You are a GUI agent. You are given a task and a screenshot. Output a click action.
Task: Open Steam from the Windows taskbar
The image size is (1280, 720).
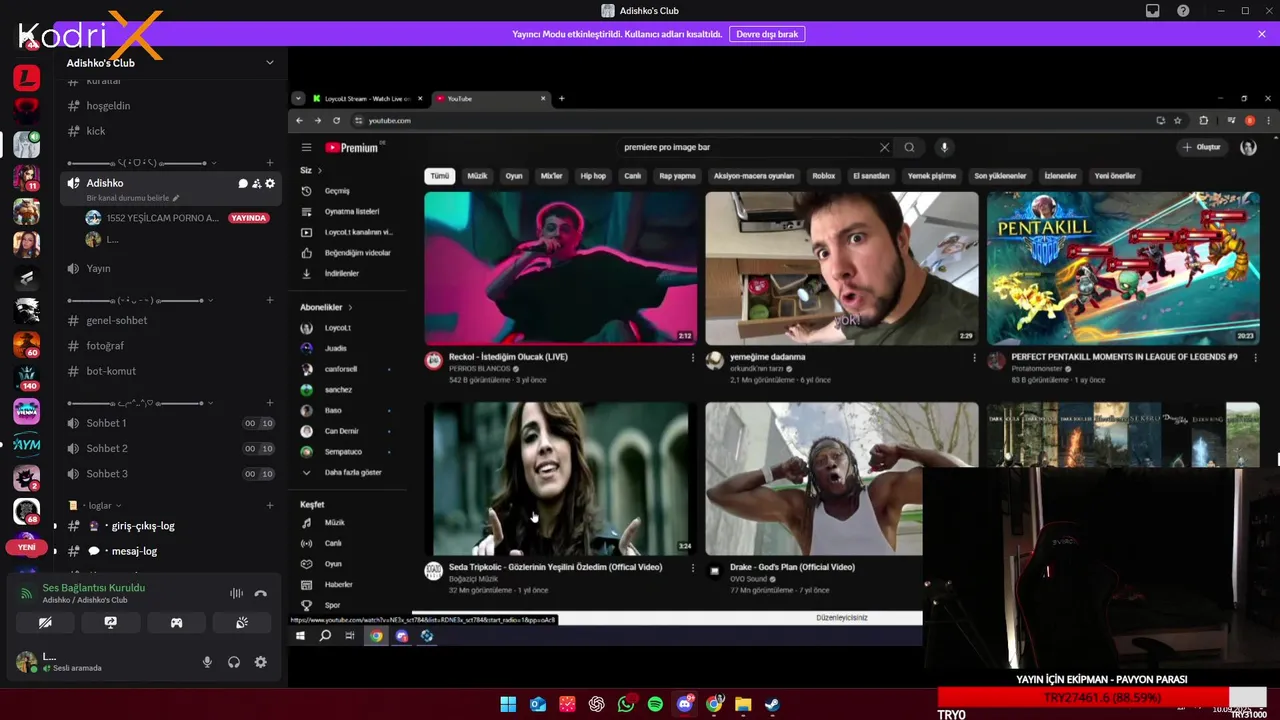click(x=772, y=704)
